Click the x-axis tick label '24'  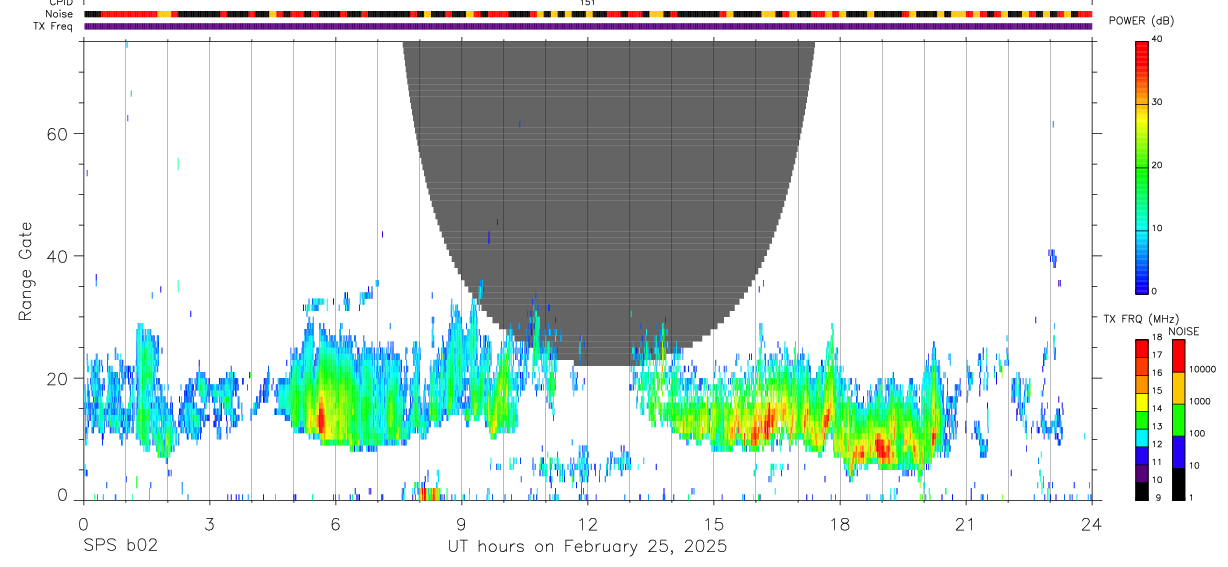coord(1091,524)
